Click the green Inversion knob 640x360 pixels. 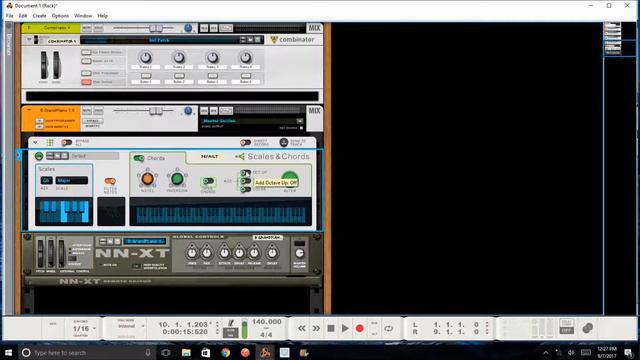click(177, 178)
